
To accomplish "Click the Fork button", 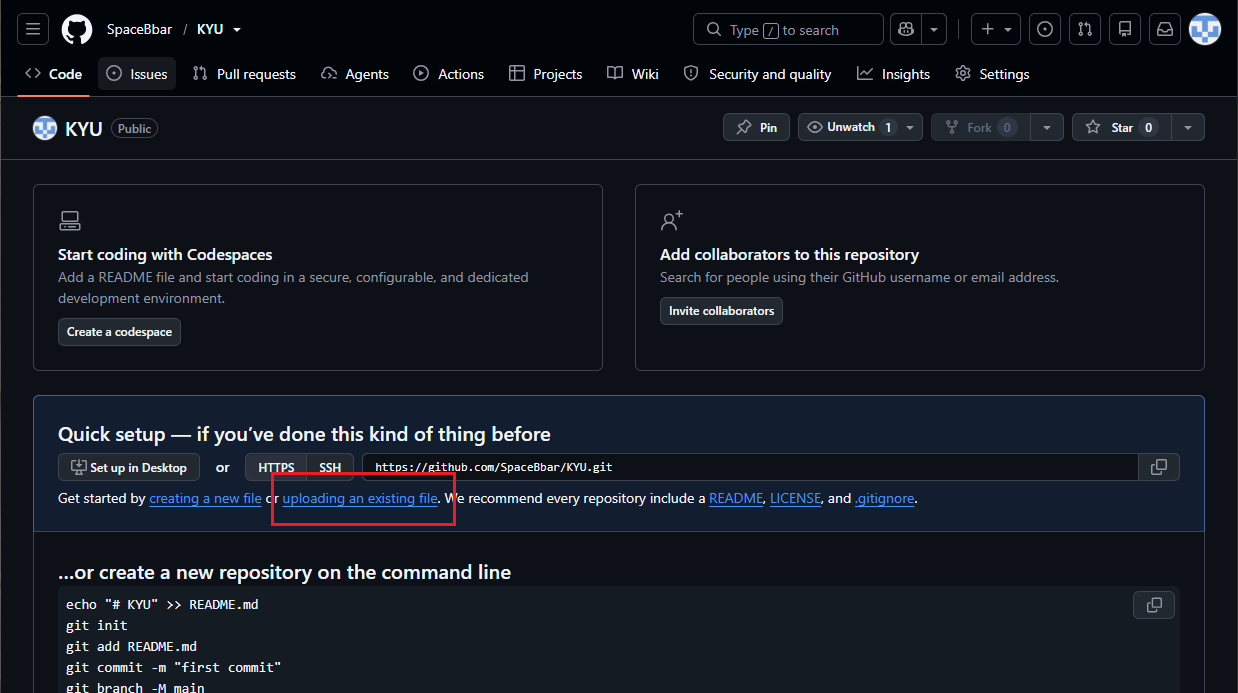I will point(980,127).
